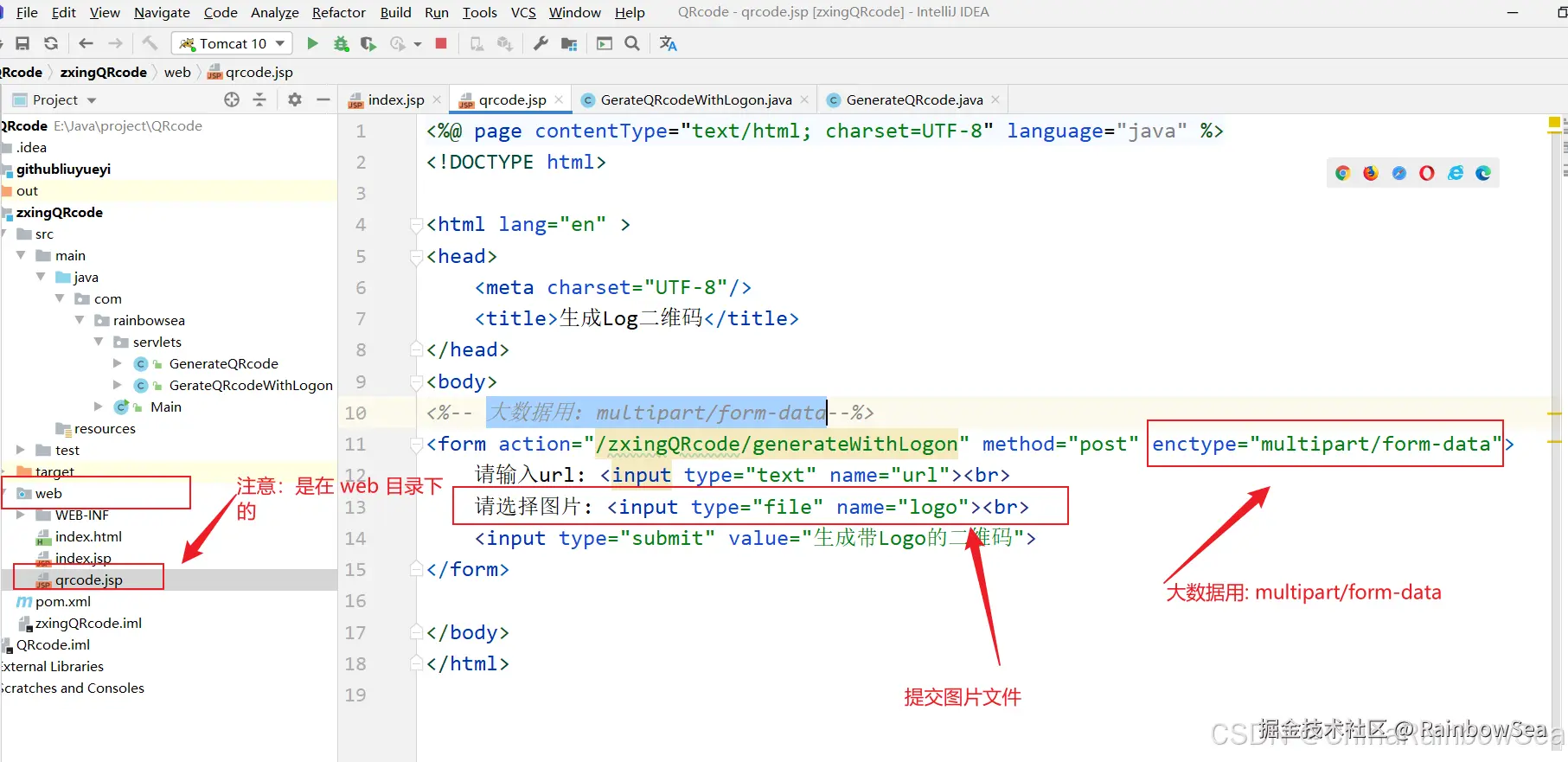
Task: Expand the test folder
Action: 21,450
